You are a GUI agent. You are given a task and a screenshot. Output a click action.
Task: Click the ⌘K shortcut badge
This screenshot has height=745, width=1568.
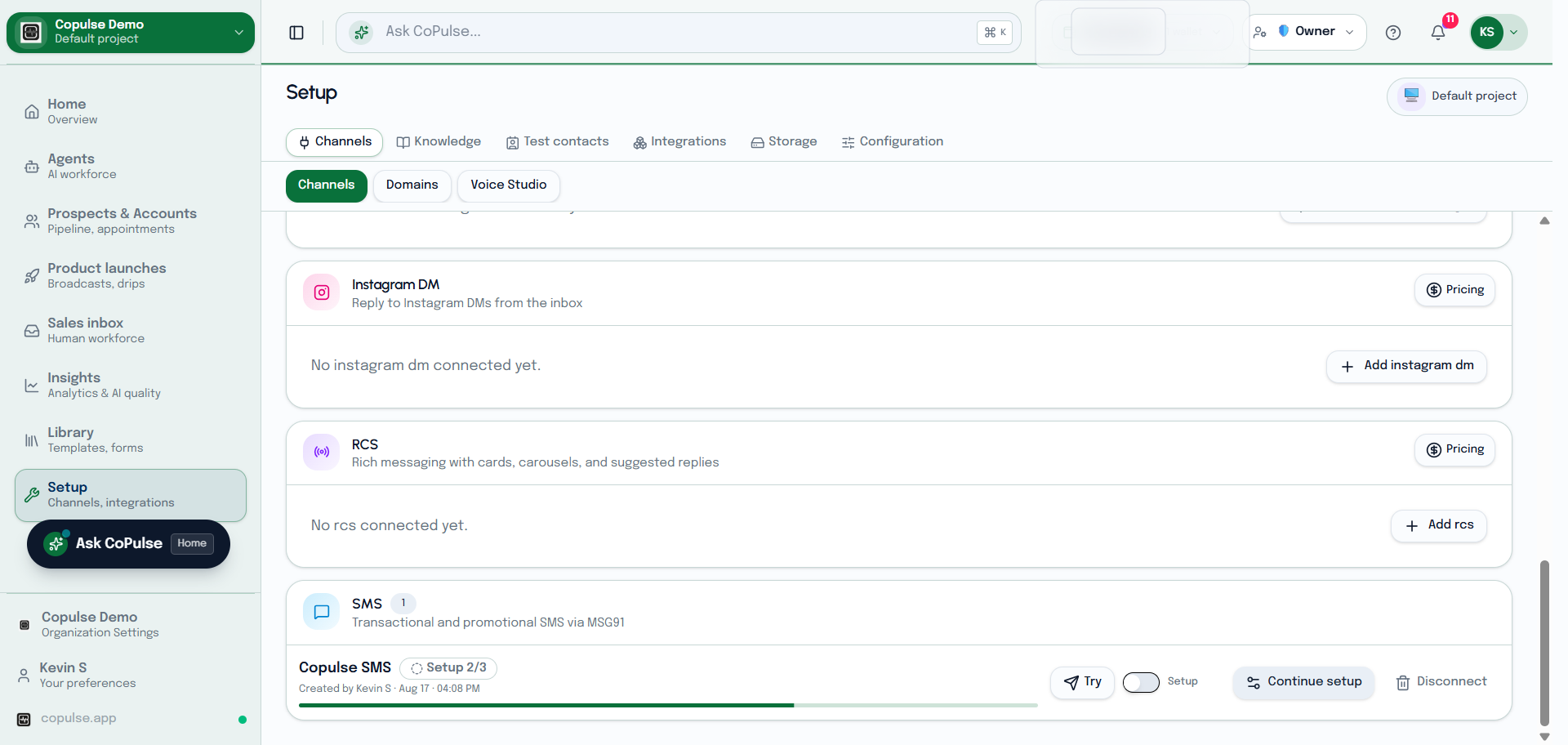coord(995,33)
